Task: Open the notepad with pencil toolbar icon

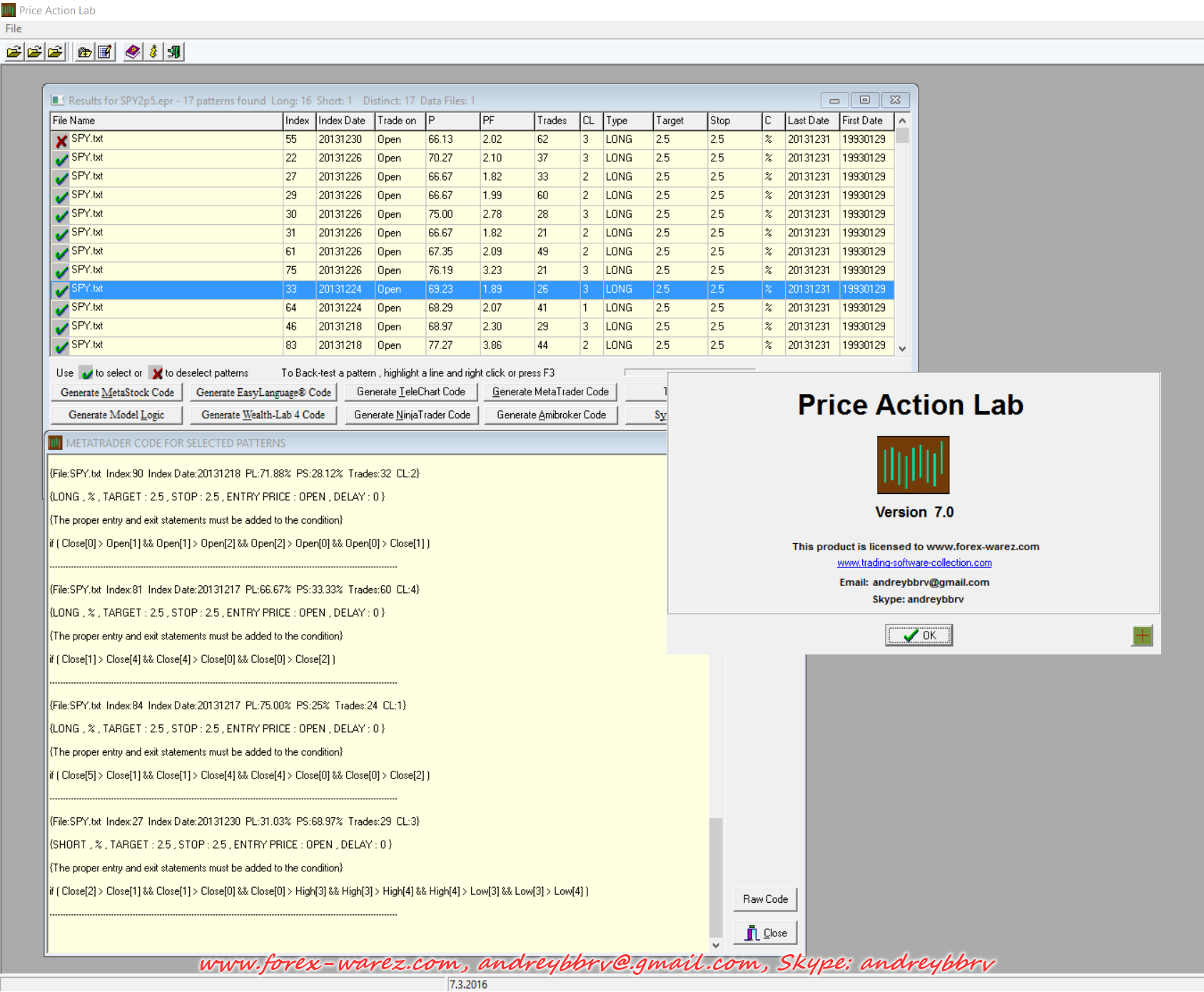Action: [x=105, y=52]
